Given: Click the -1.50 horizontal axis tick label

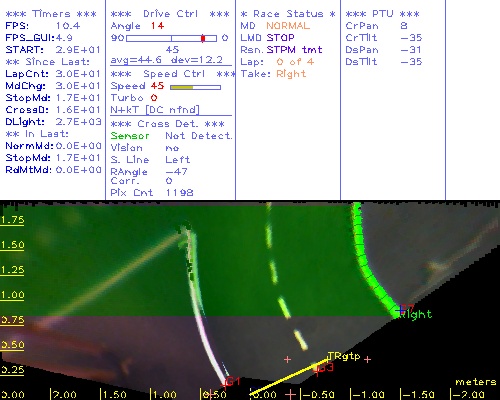Looking at the screenshot, I should pos(418,395).
